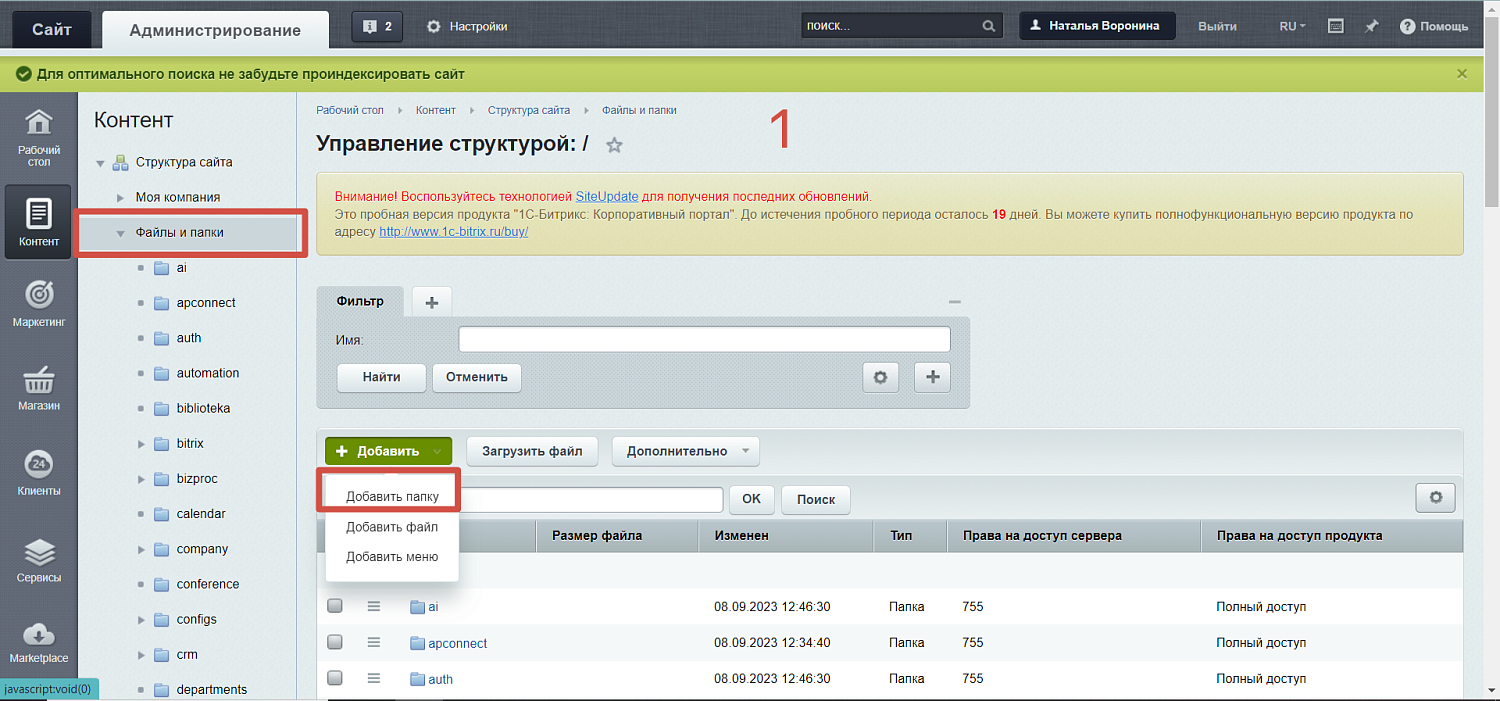Open the Клиенты section icon
1500x701 pixels.
[x=38, y=470]
